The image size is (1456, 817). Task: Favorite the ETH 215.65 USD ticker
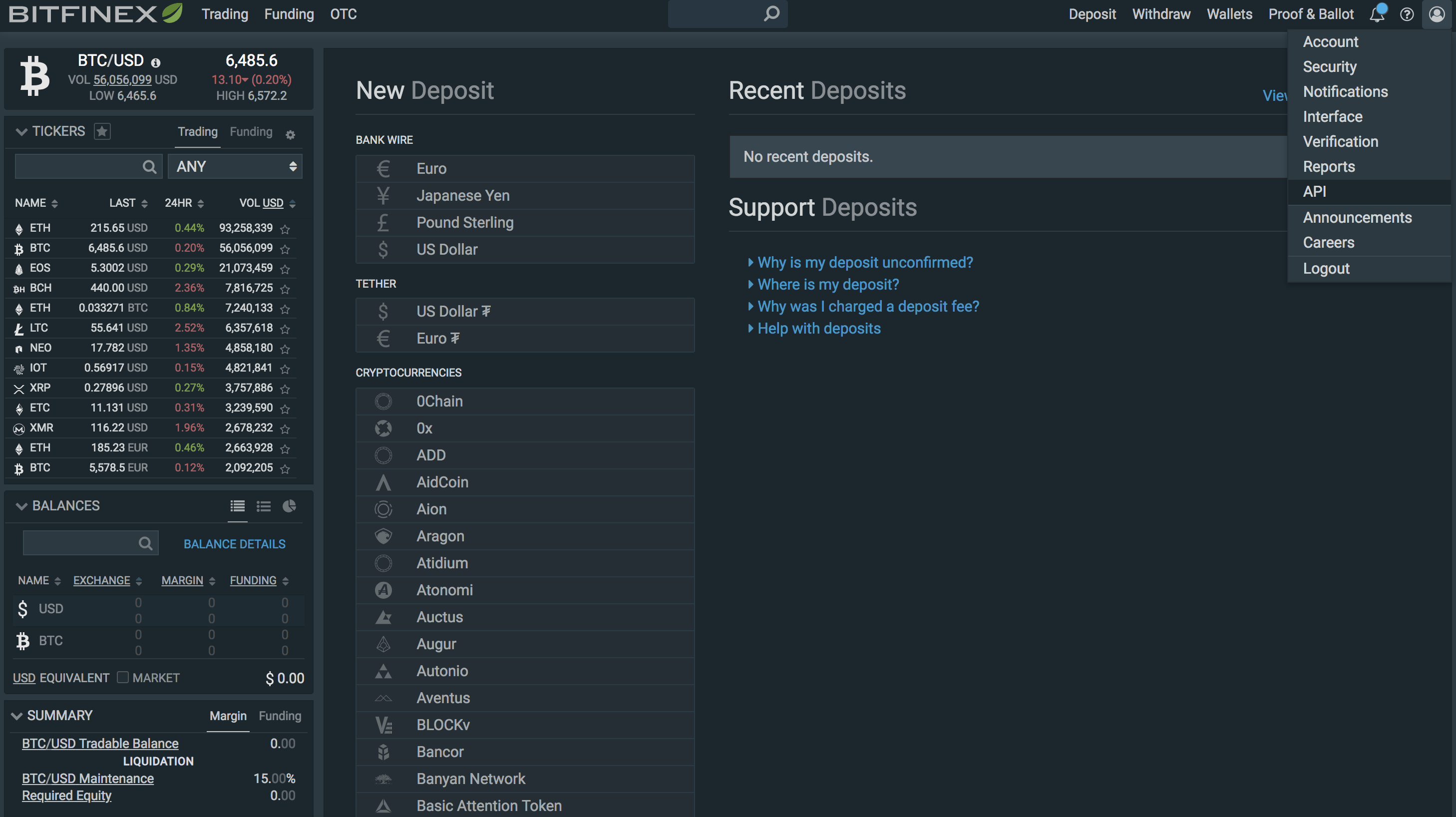(285, 229)
